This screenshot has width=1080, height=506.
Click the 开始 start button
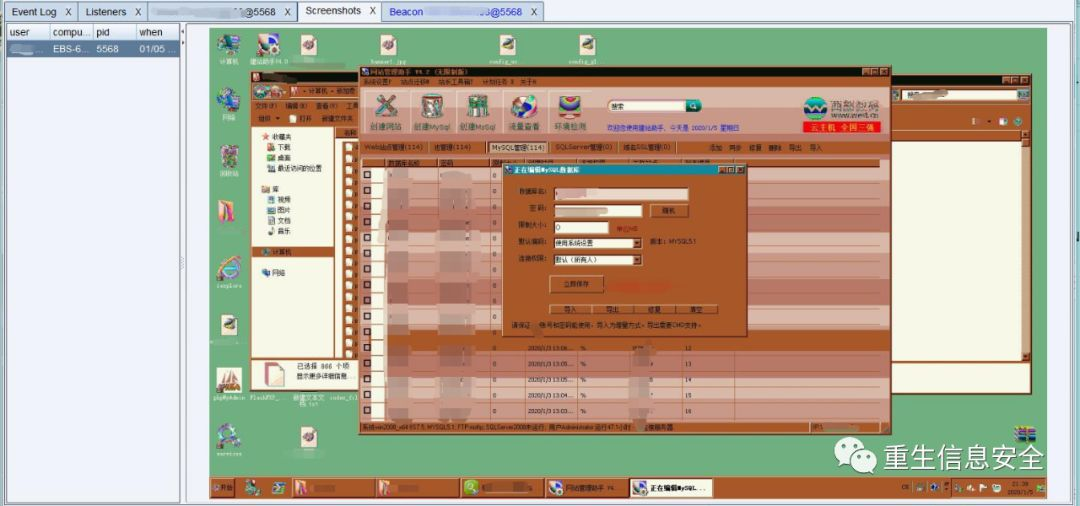coord(223,488)
